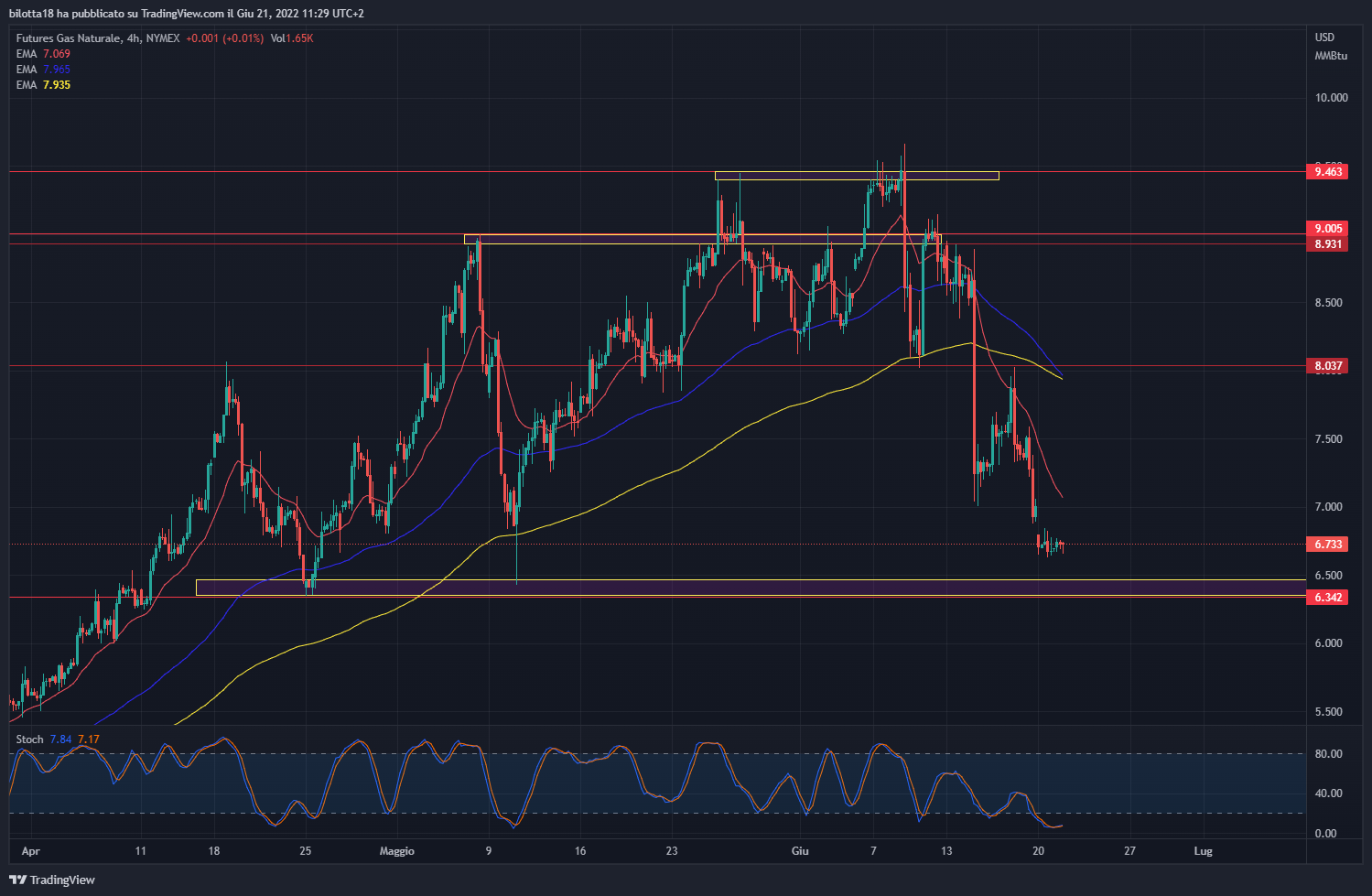Viewport: 1372px width, 896px height.
Task: Click the 40.00 stochastic axis tick
Action: click(x=1328, y=793)
